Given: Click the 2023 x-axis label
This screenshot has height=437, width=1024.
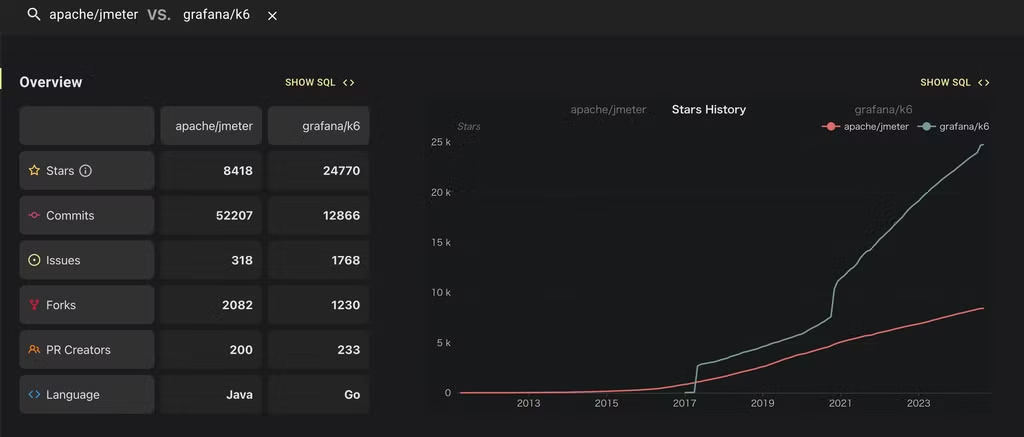Looking at the screenshot, I should pos(918,404).
